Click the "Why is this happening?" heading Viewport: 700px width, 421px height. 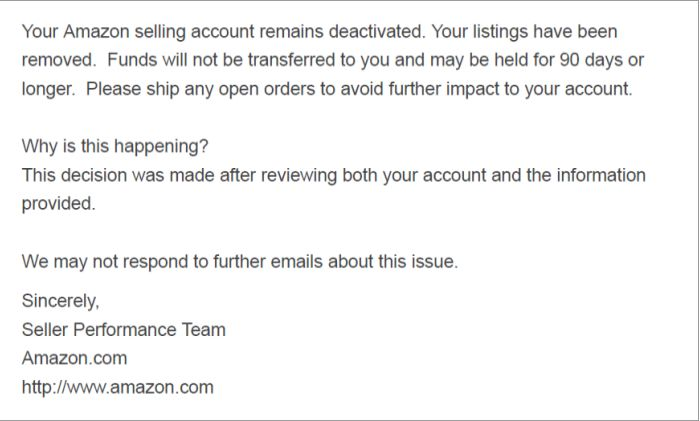click(115, 146)
